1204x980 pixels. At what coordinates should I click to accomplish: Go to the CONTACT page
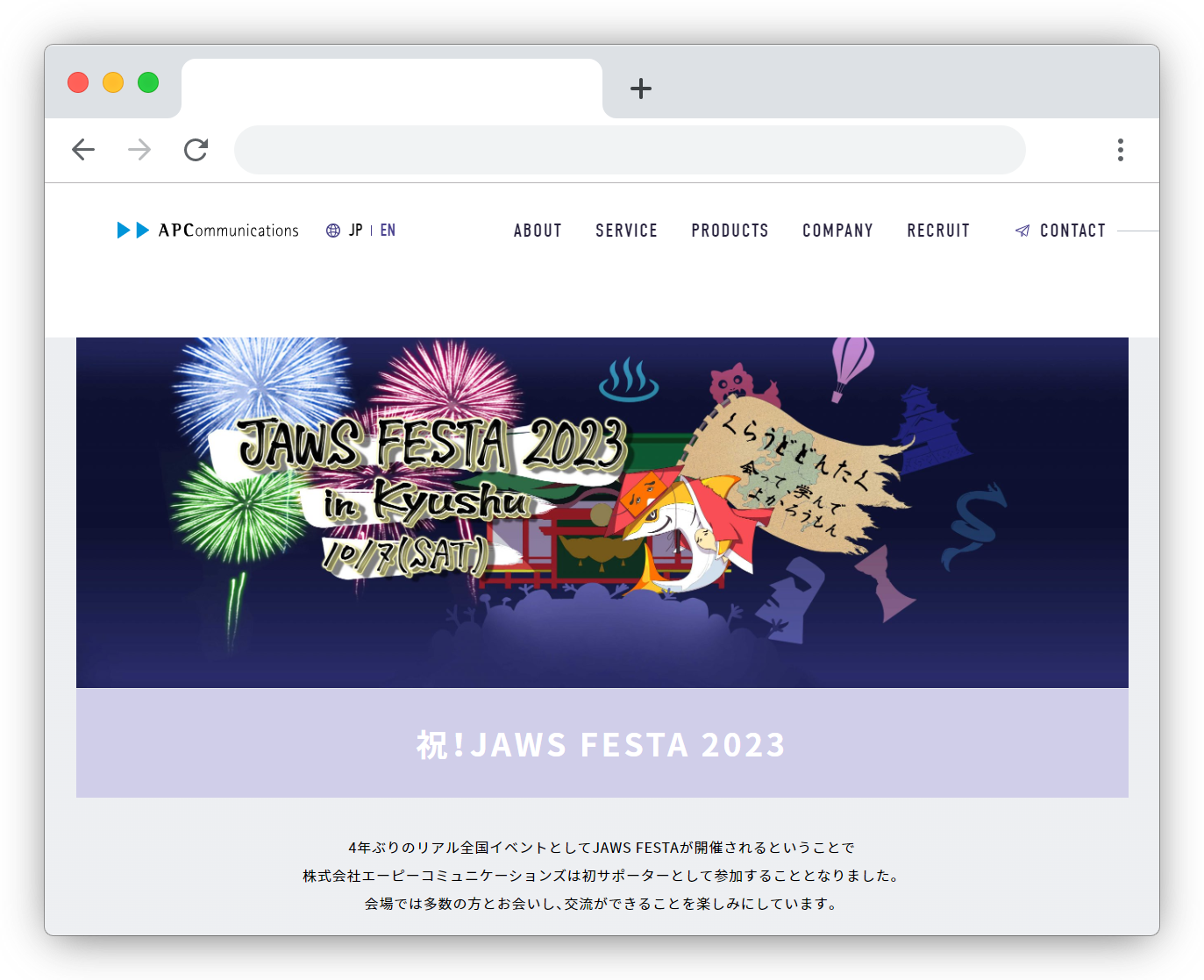1072,231
